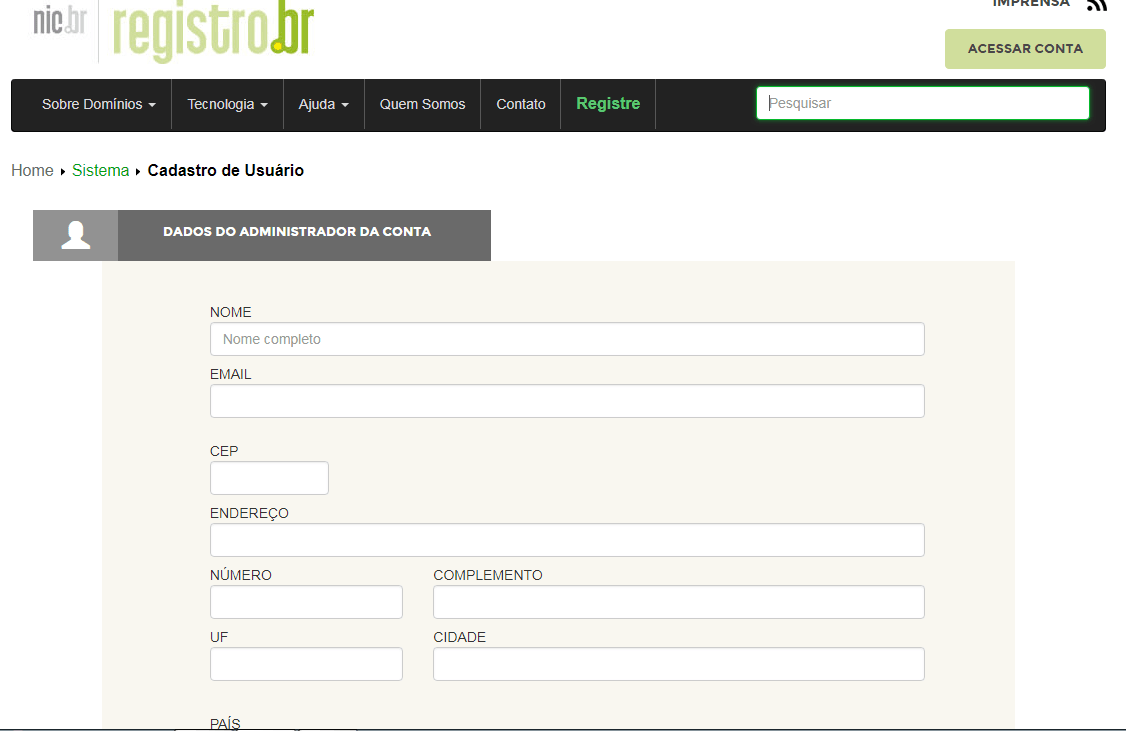The image size is (1126, 731).
Task: Click the registro.br logo
Action: pos(213,30)
